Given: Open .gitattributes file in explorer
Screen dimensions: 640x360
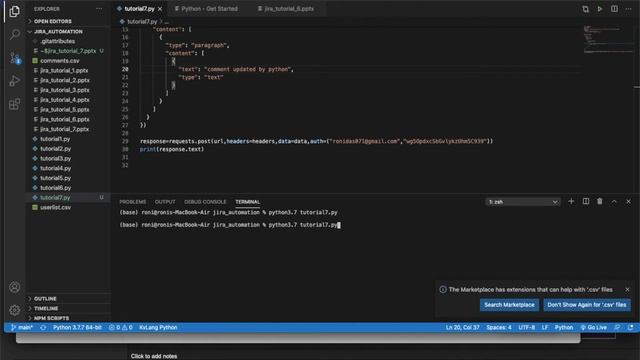Looking at the screenshot, I should tap(58, 41).
